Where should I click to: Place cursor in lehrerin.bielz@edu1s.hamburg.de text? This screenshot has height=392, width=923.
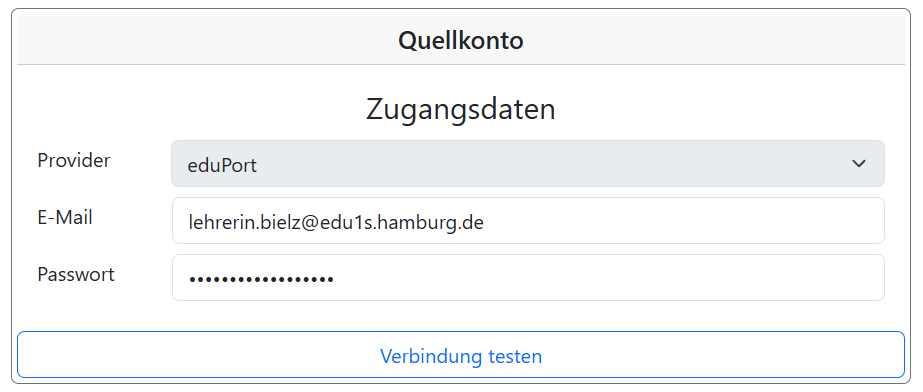tap(336, 222)
